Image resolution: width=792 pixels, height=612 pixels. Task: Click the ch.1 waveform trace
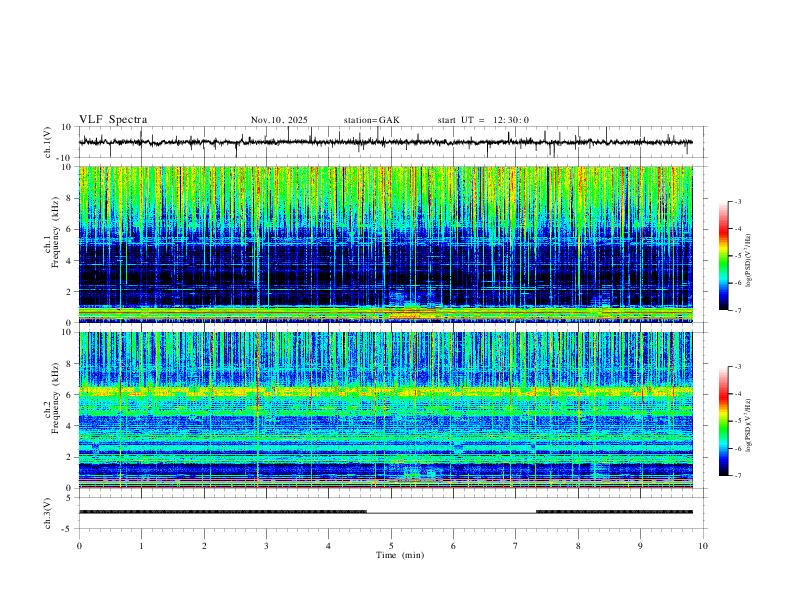click(385, 142)
